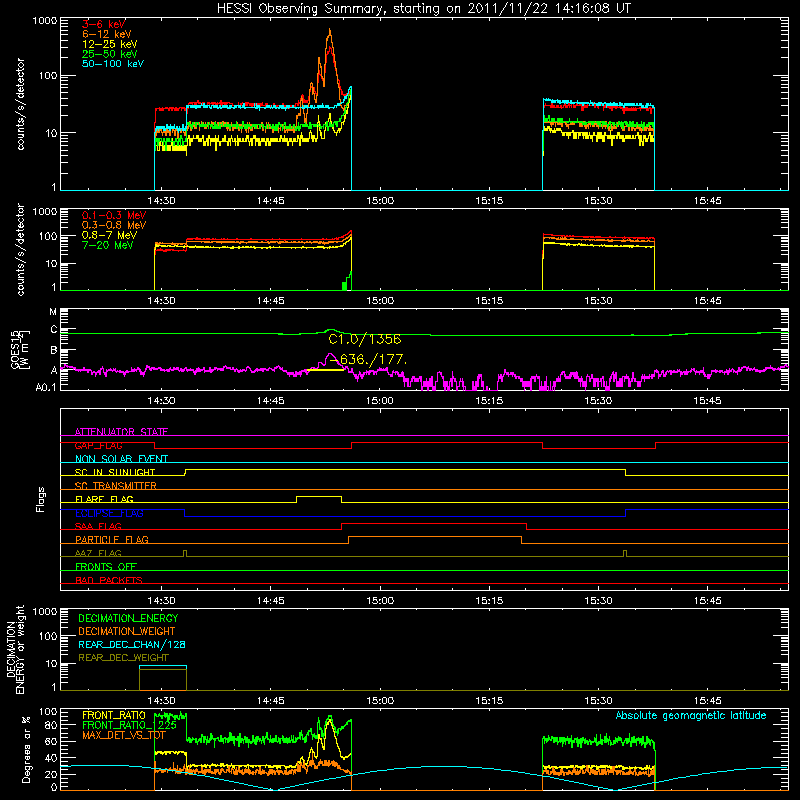Click the raised FLARE_FLAG interval
Viewport: 800px width, 800px height.
(x=319, y=496)
